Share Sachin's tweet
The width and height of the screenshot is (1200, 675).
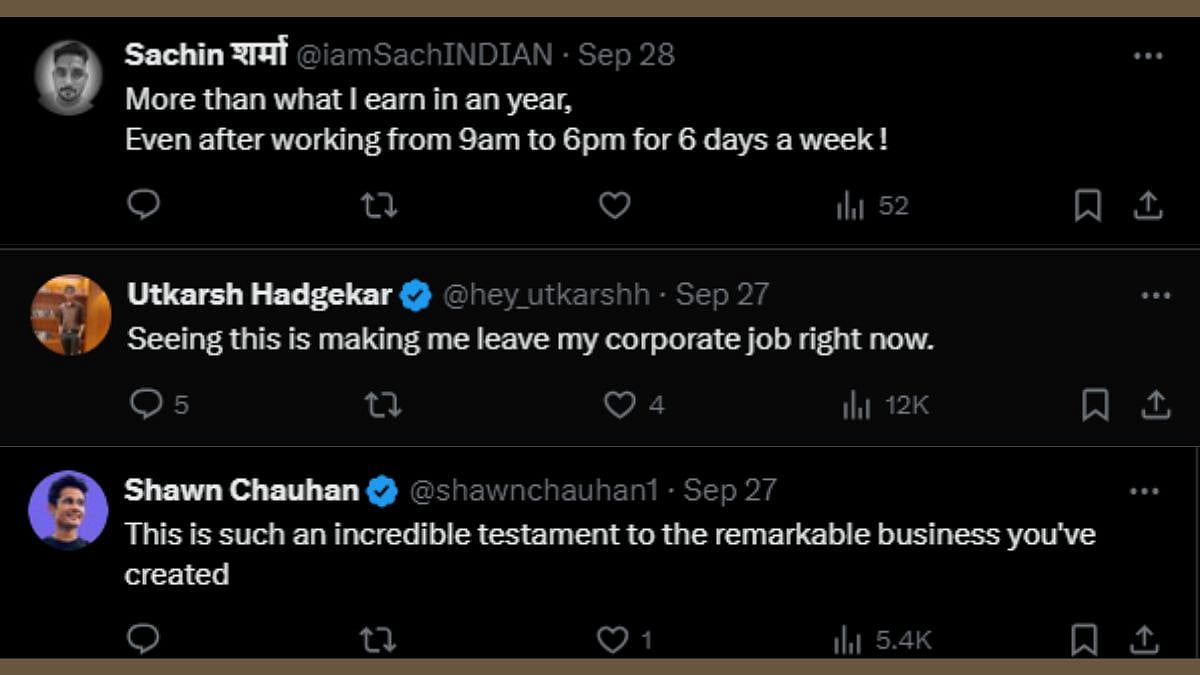[x=1149, y=206]
